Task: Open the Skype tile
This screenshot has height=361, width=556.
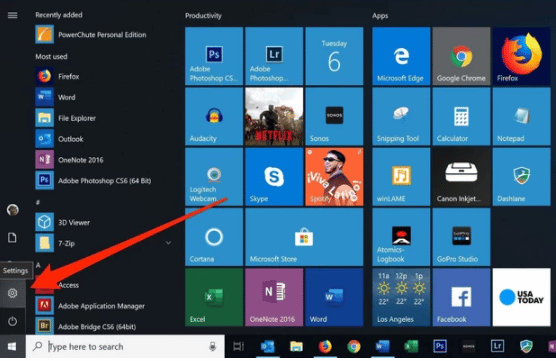Action: [274, 177]
